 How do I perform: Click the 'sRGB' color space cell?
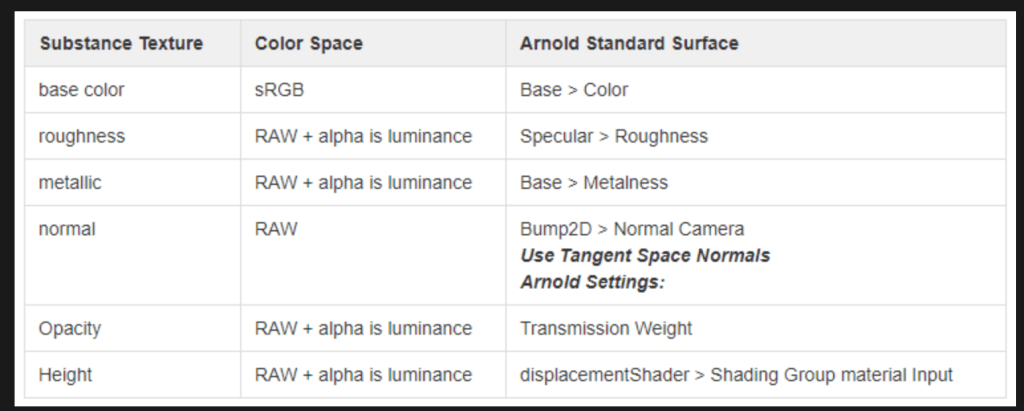tap(279, 90)
